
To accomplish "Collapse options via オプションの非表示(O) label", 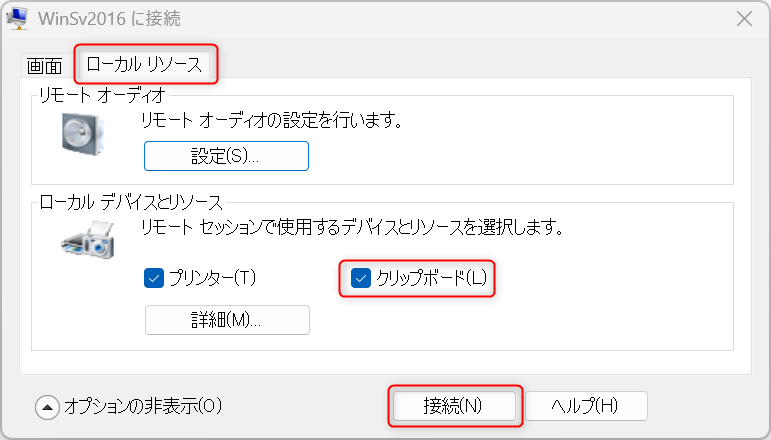I will pos(142,406).
